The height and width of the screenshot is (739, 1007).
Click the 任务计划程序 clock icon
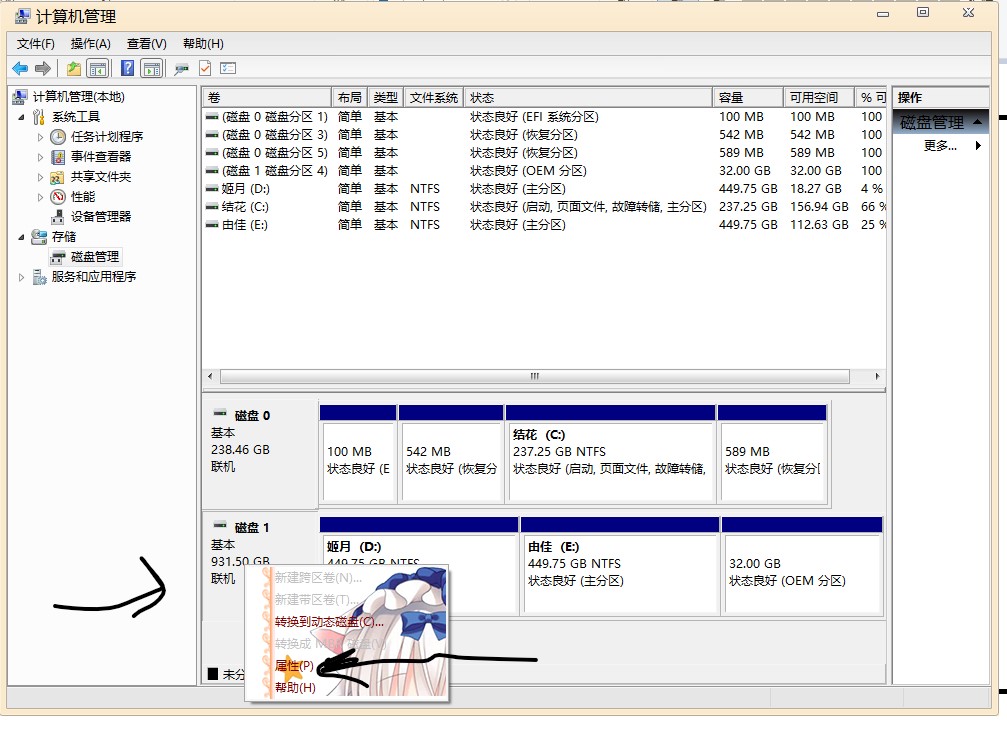(x=58, y=137)
